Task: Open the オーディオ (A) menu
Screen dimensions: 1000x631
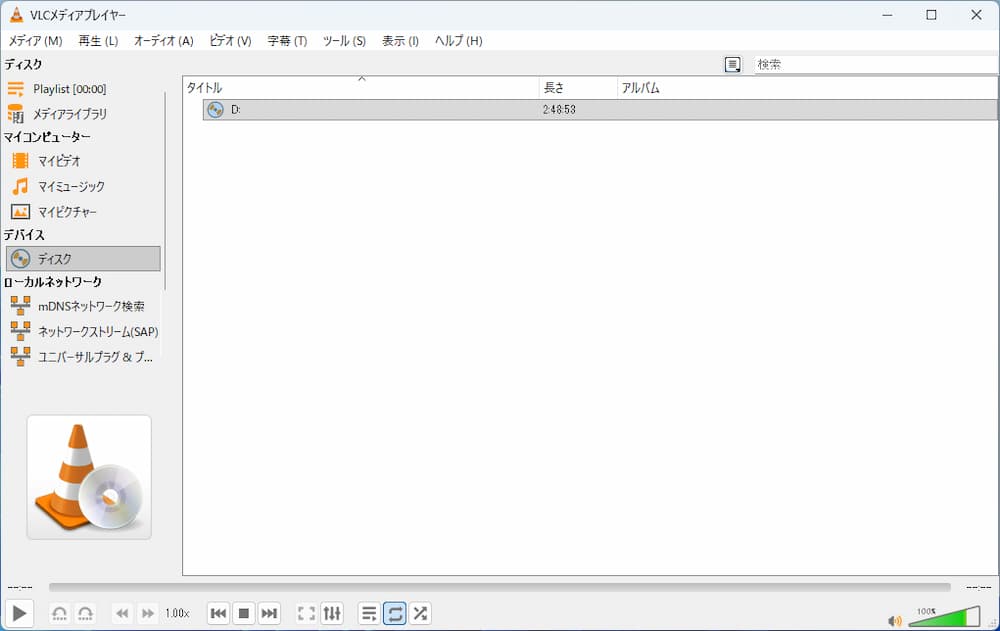Action: coord(163,41)
